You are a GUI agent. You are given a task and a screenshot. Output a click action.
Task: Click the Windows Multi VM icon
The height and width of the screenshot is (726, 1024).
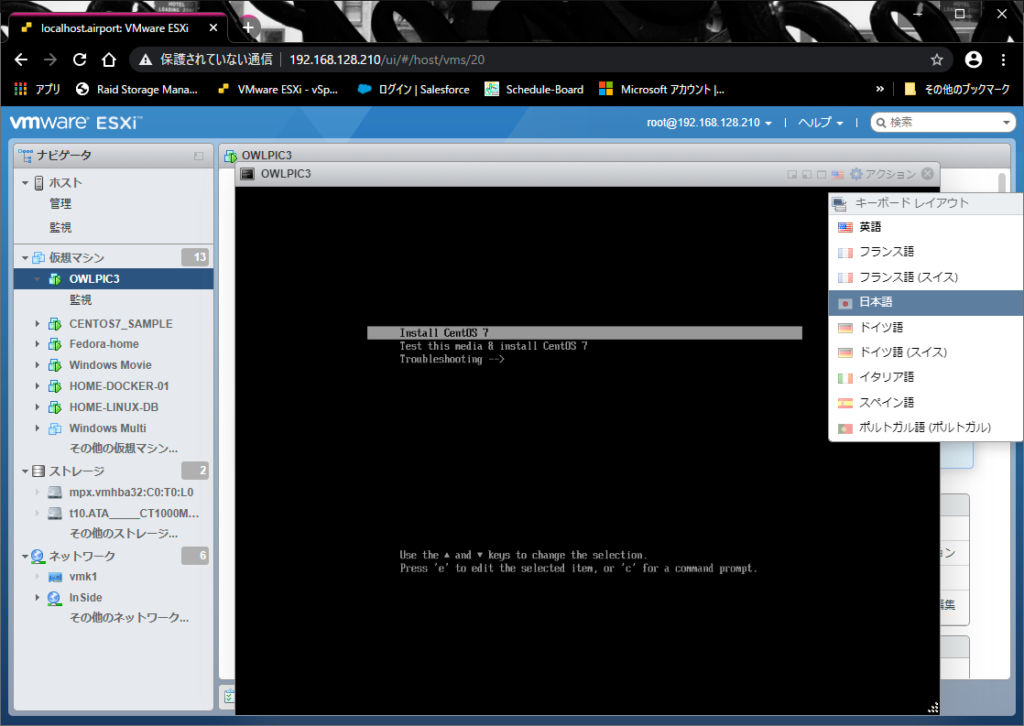[55, 428]
